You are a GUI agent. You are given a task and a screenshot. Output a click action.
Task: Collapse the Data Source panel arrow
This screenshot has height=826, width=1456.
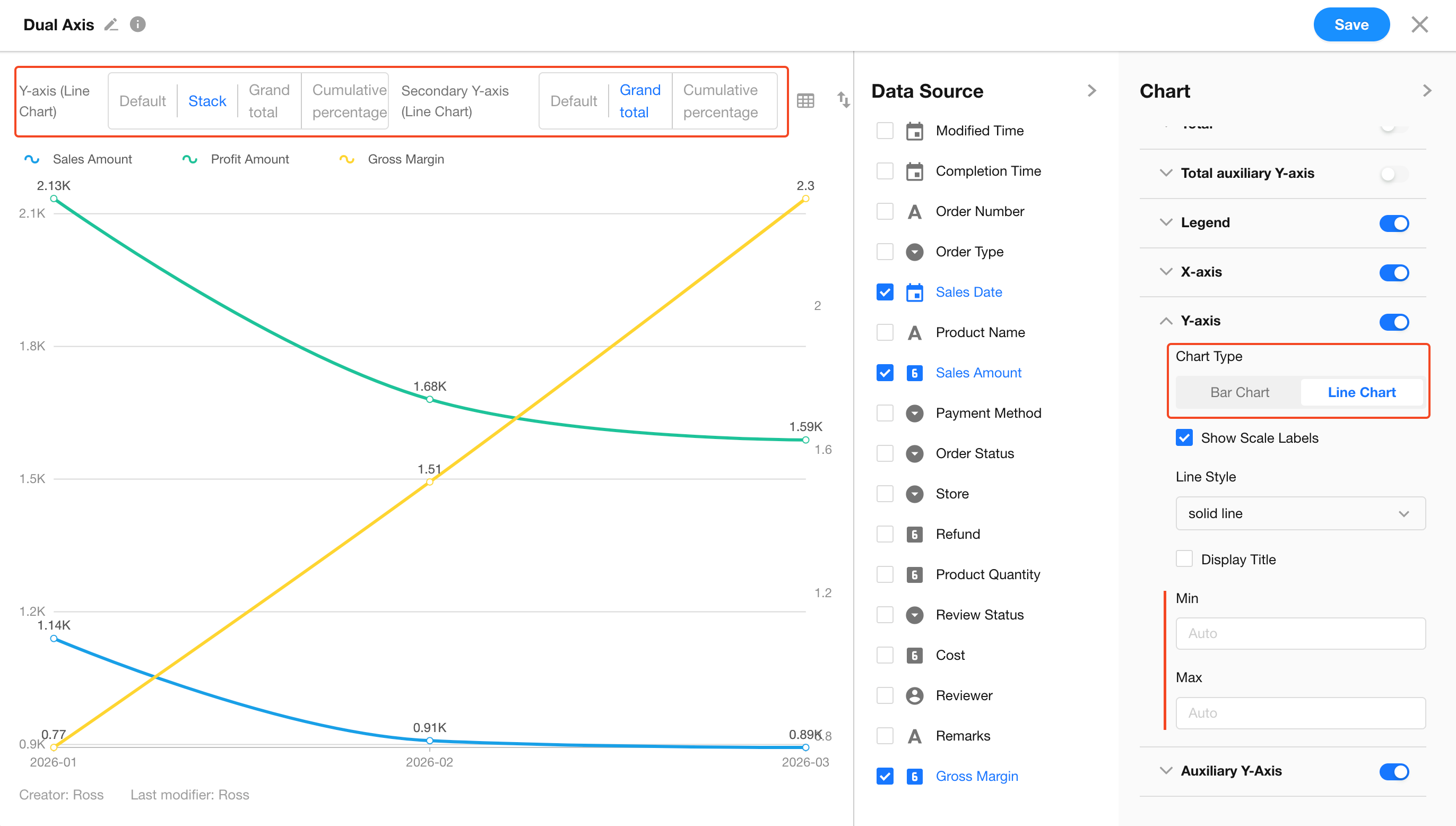pos(1092,91)
